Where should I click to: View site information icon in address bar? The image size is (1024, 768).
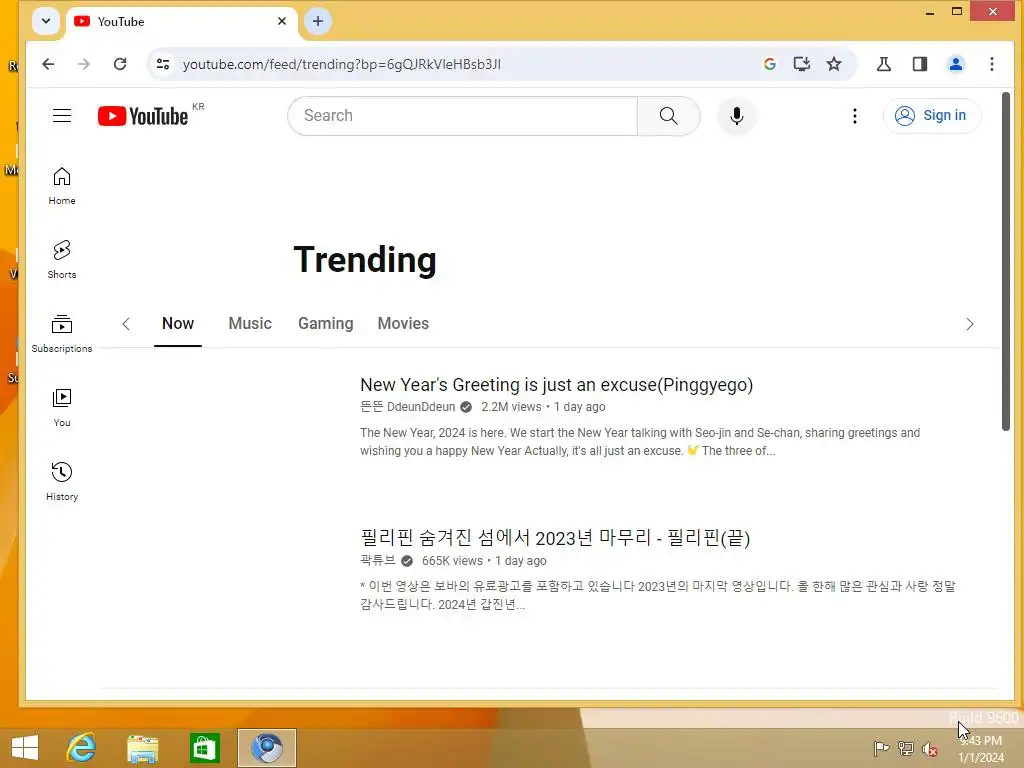coord(163,64)
